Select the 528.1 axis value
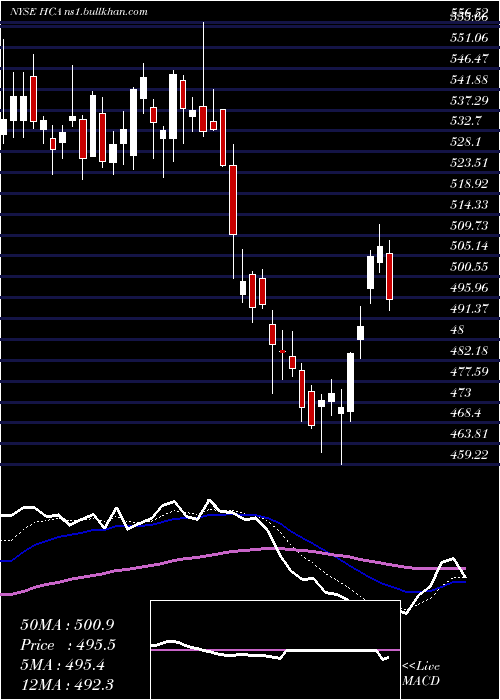This screenshot has height=700, width=500. pyautogui.click(x=465, y=142)
